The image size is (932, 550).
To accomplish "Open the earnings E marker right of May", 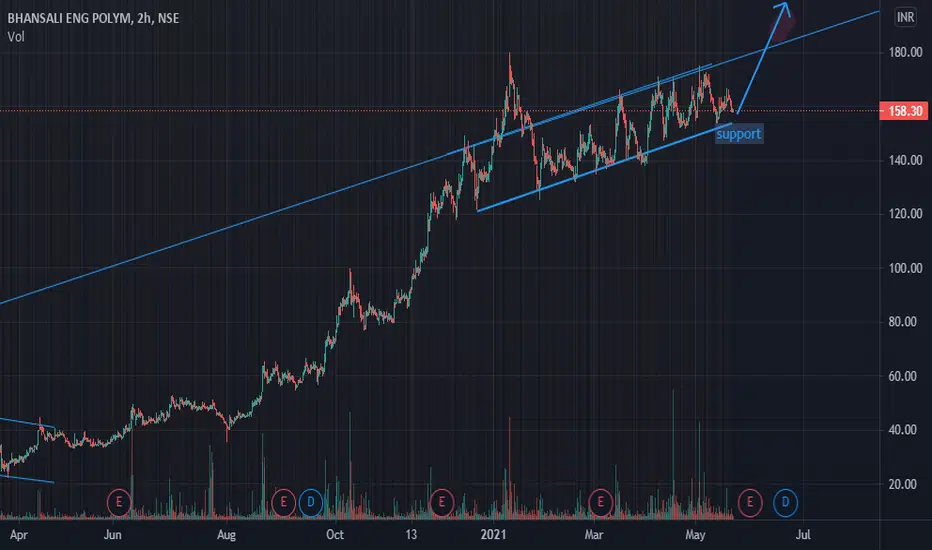I will [x=750, y=502].
